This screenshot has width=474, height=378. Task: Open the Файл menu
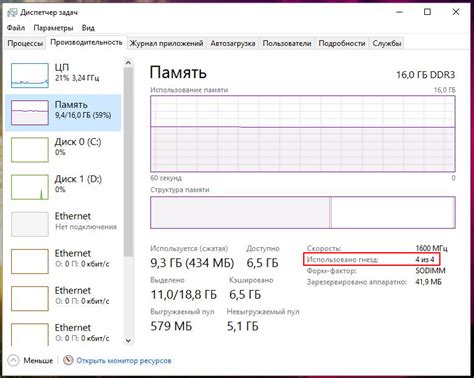[16, 28]
